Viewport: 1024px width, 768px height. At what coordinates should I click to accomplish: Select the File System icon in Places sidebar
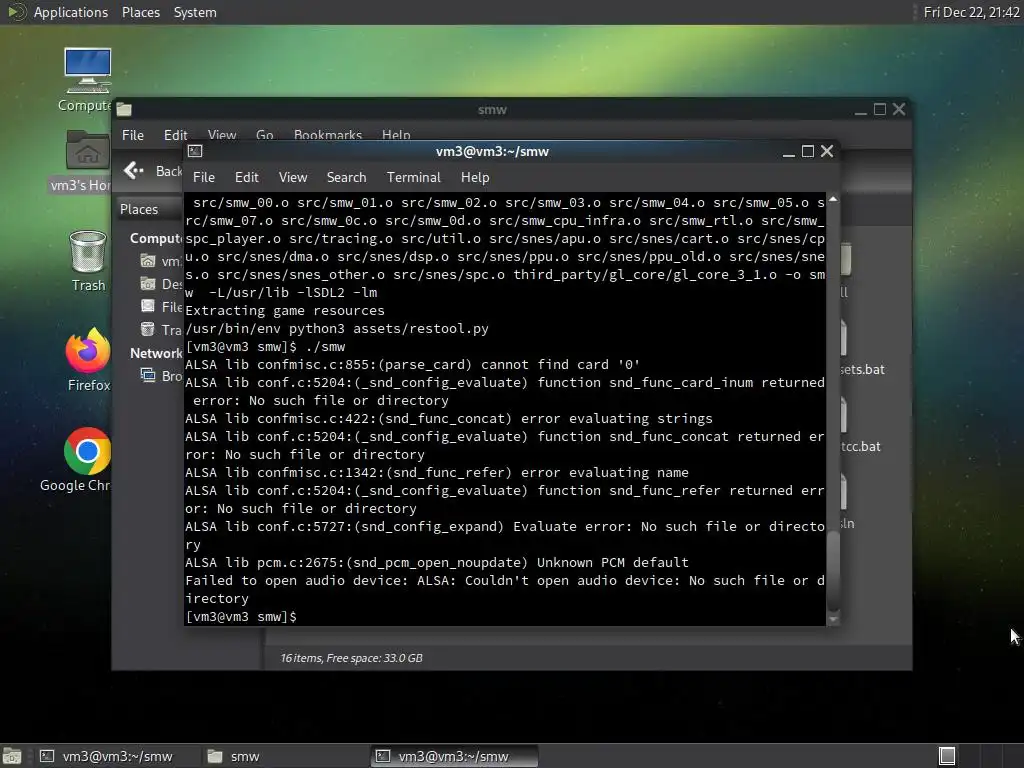coord(148,306)
